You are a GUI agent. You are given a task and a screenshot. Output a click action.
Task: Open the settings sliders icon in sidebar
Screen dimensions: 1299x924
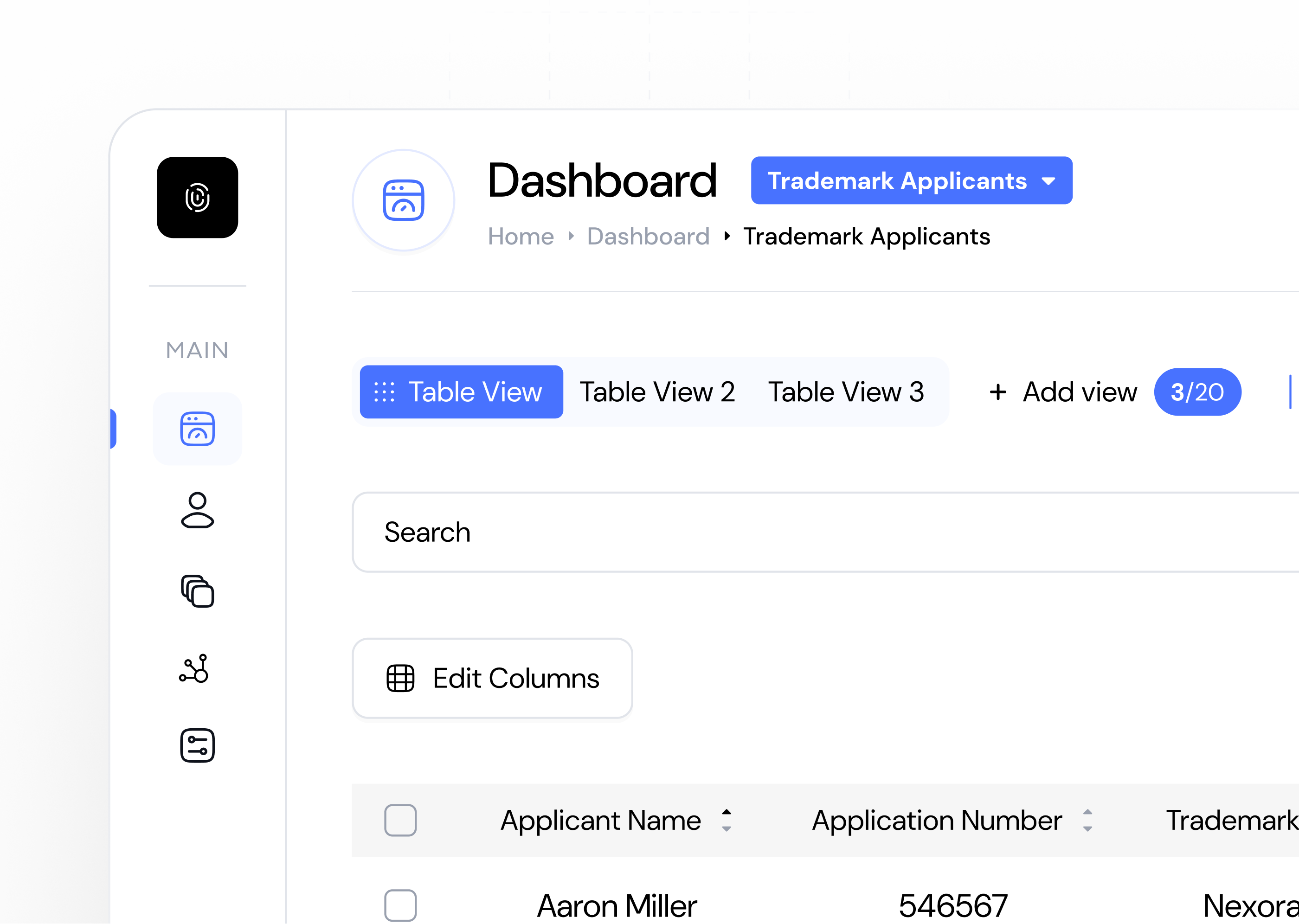coord(198,746)
